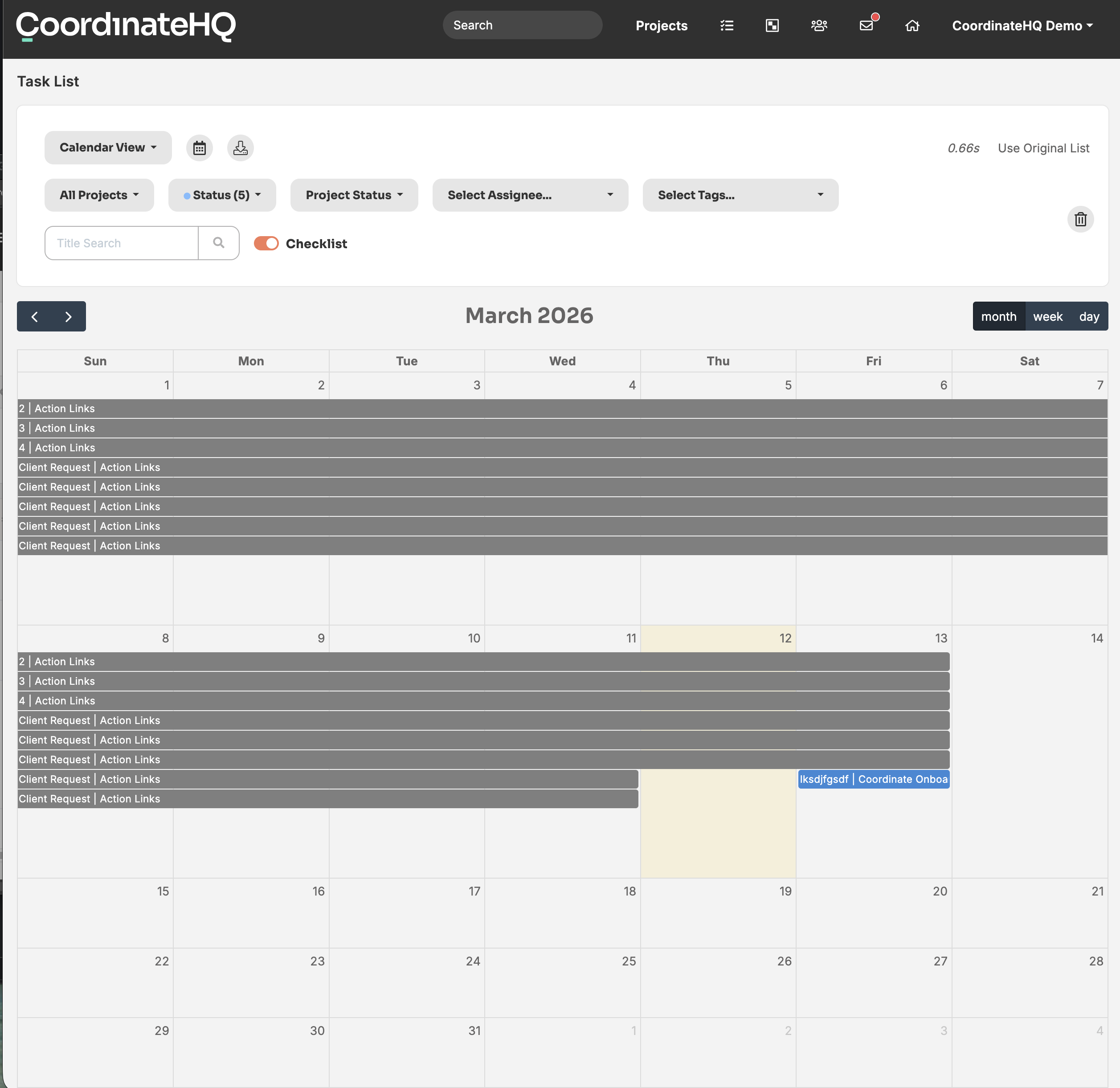Open second-week event '2 | Action Links'
This screenshot has height=1088, width=1120.
click(x=483, y=662)
